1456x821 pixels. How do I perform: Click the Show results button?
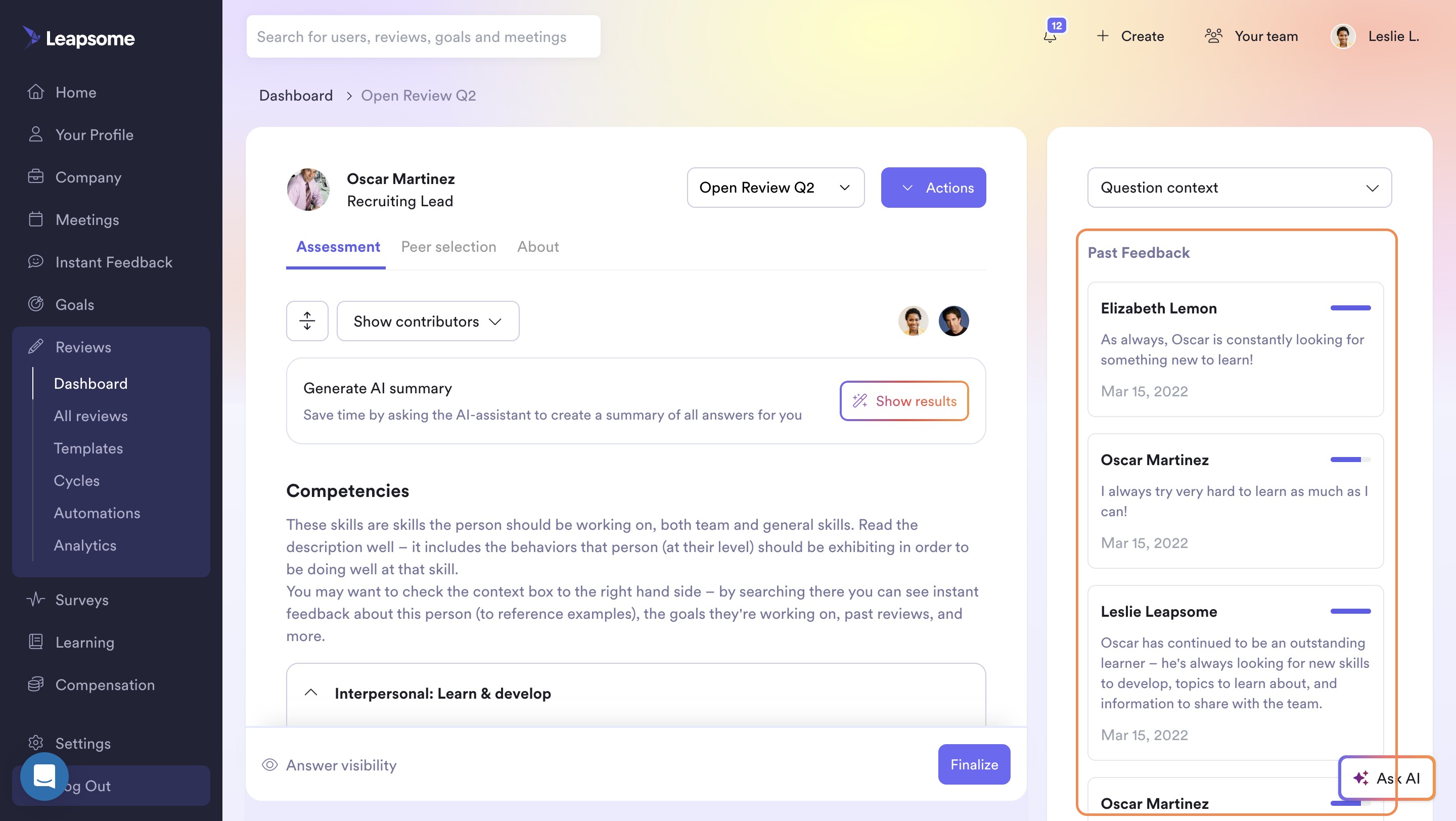(904, 400)
